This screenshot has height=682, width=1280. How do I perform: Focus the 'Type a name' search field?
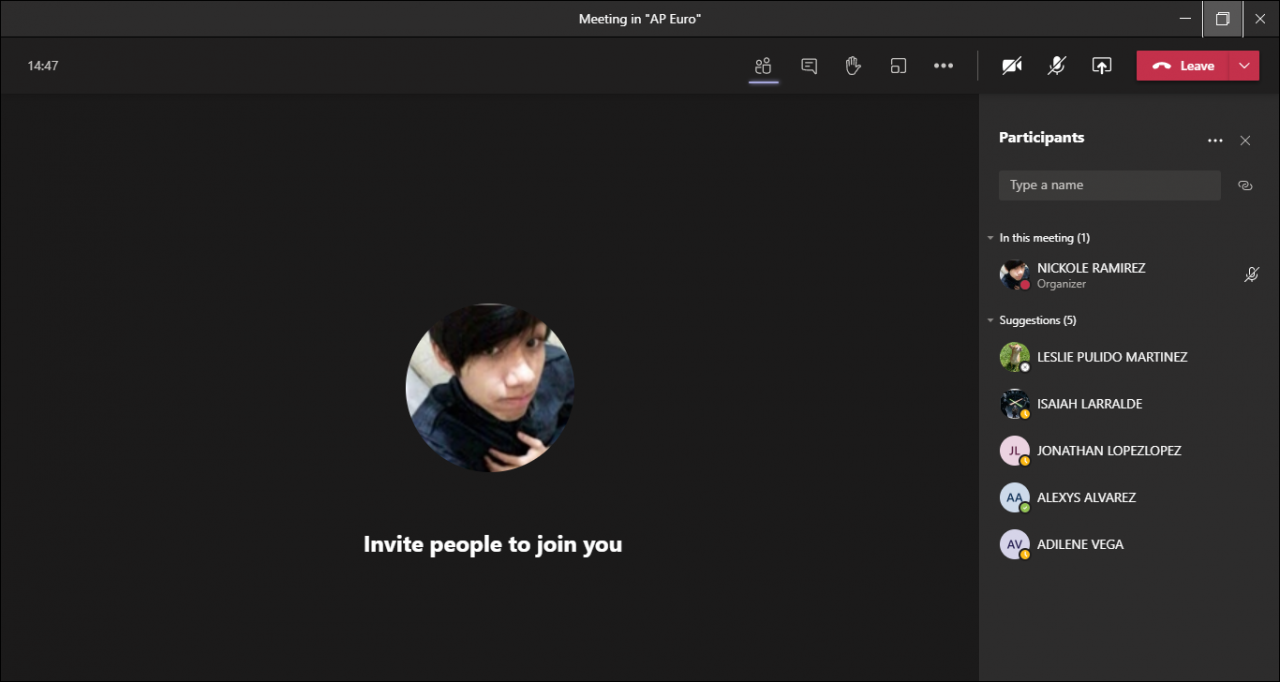[x=1109, y=185]
